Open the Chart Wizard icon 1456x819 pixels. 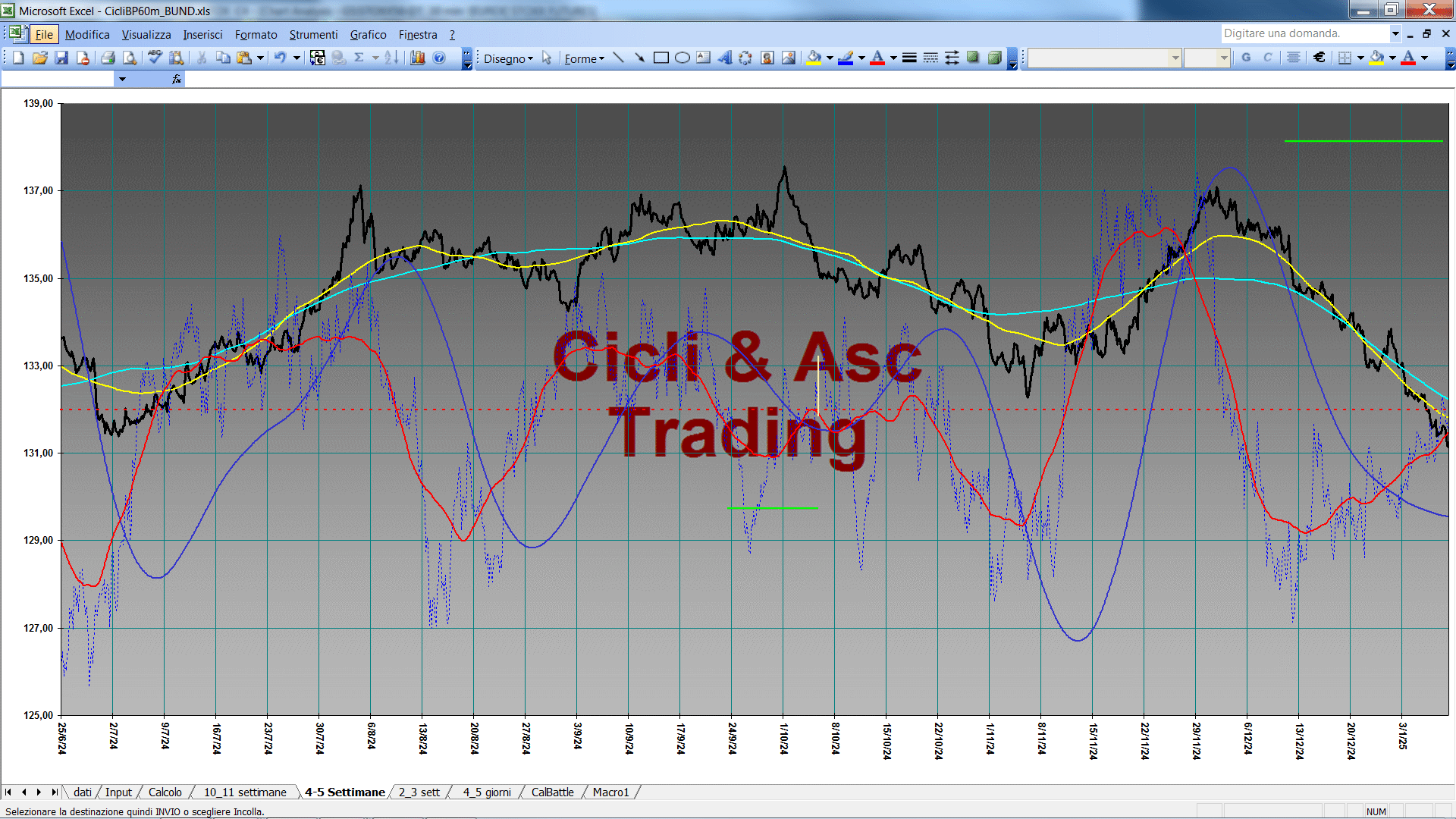point(417,58)
